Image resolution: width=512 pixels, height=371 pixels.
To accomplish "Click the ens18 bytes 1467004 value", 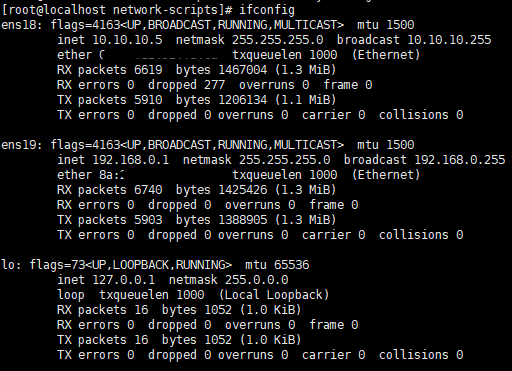I will point(243,70).
